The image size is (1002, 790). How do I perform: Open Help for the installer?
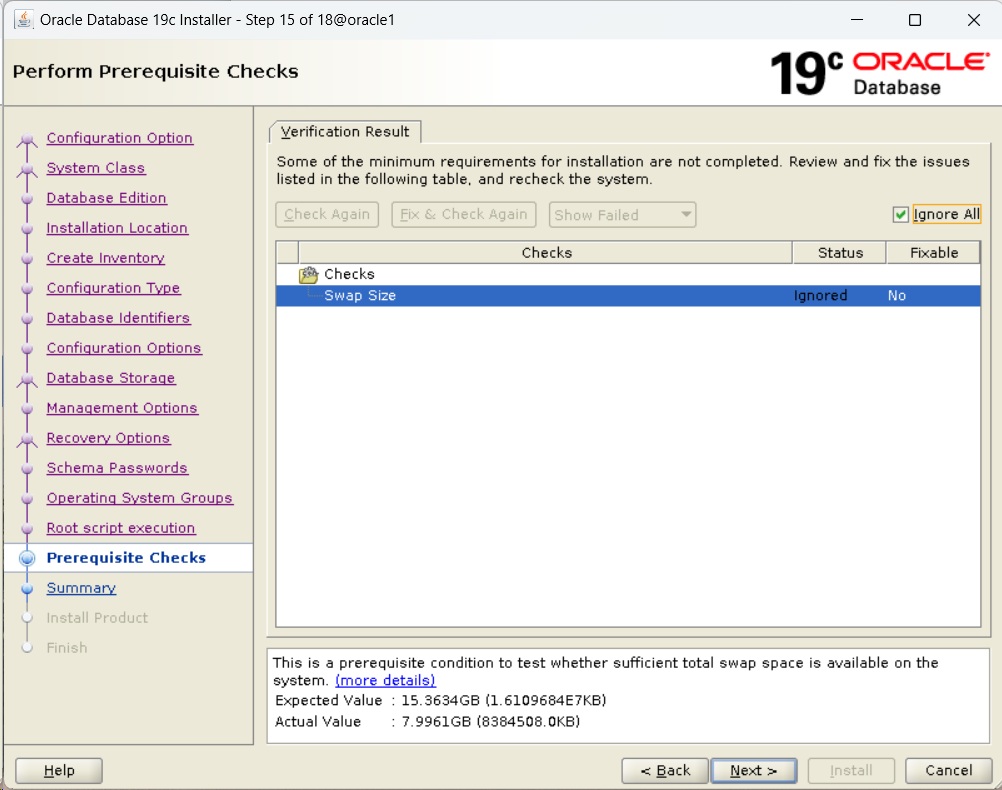[x=59, y=771]
